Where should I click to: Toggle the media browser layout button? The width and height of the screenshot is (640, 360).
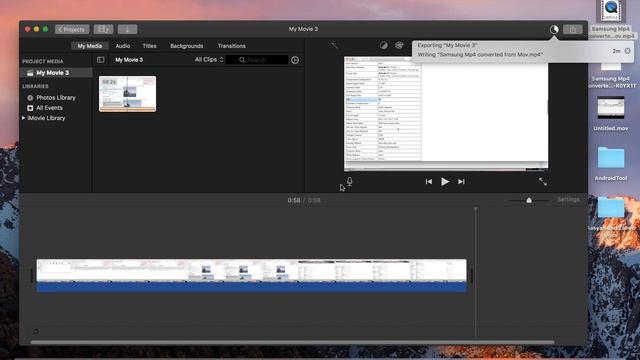point(103,29)
